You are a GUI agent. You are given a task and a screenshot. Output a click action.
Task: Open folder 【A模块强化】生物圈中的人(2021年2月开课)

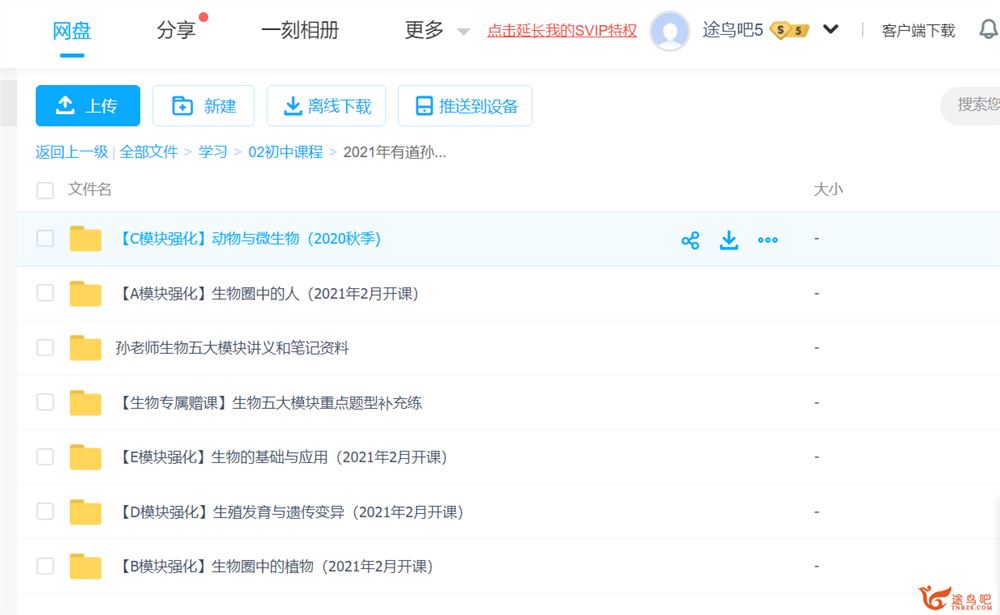tap(267, 293)
